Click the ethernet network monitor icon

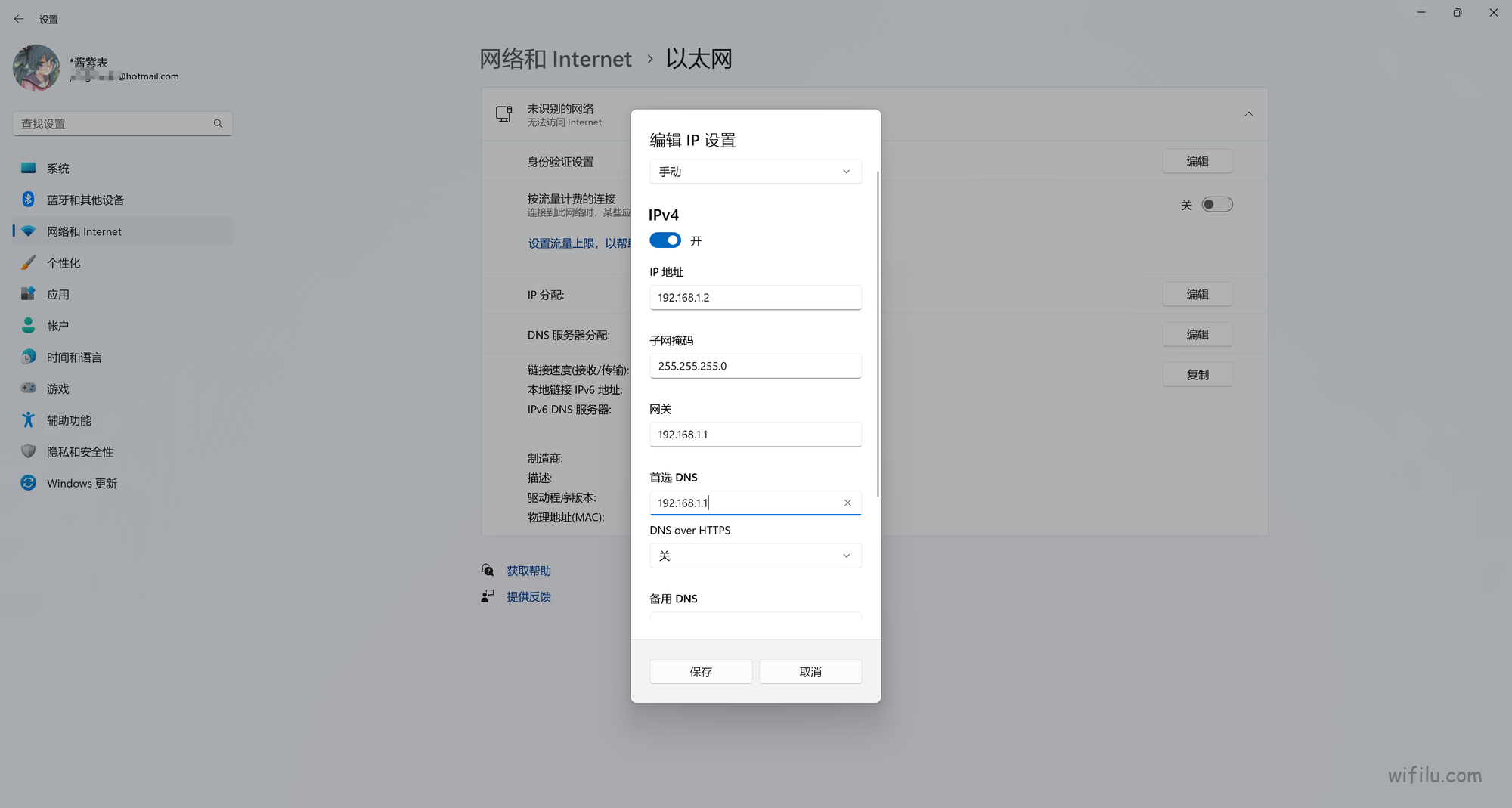[504, 114]
